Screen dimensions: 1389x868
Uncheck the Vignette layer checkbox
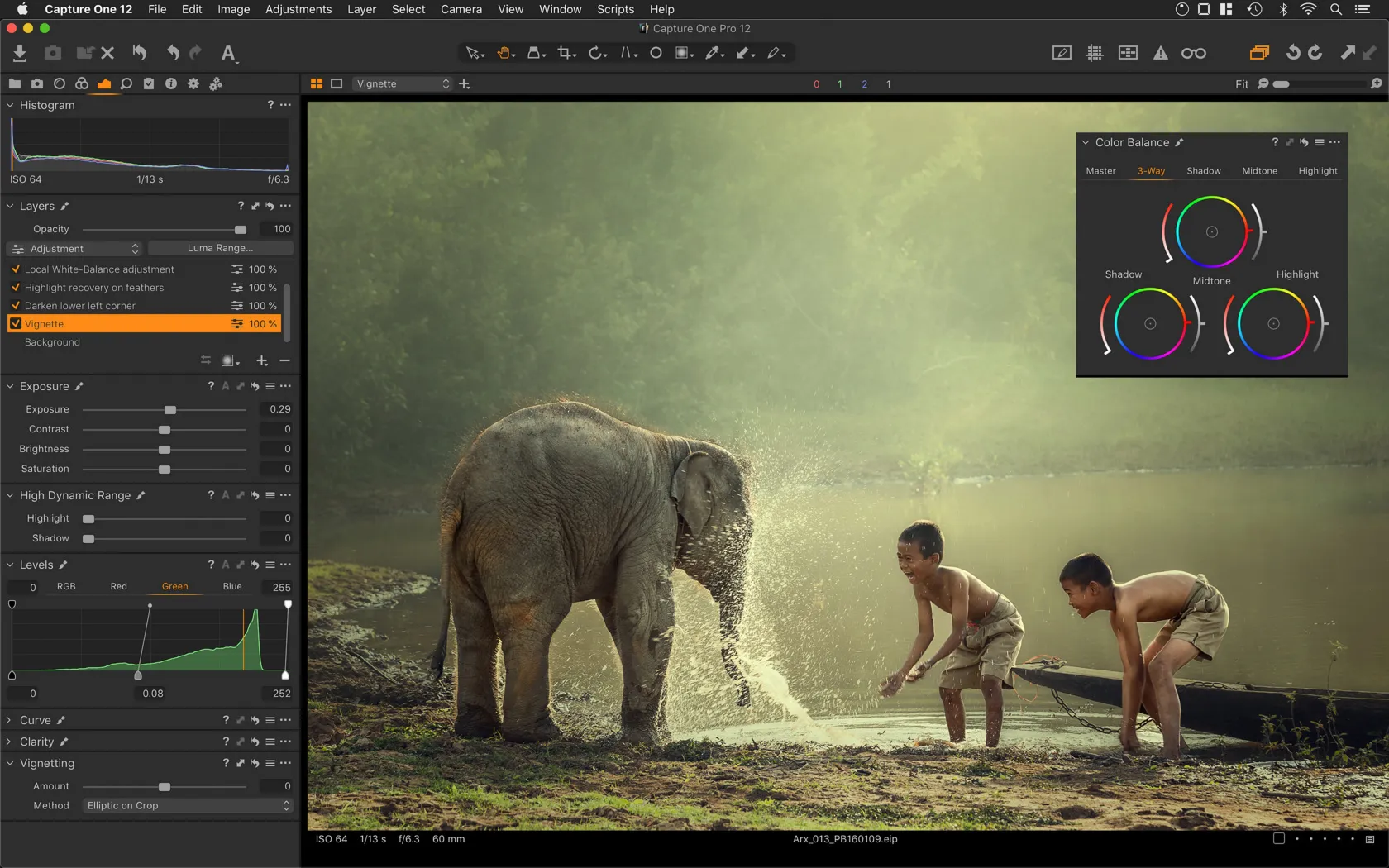pyautogui.click(x=16, y=324)
